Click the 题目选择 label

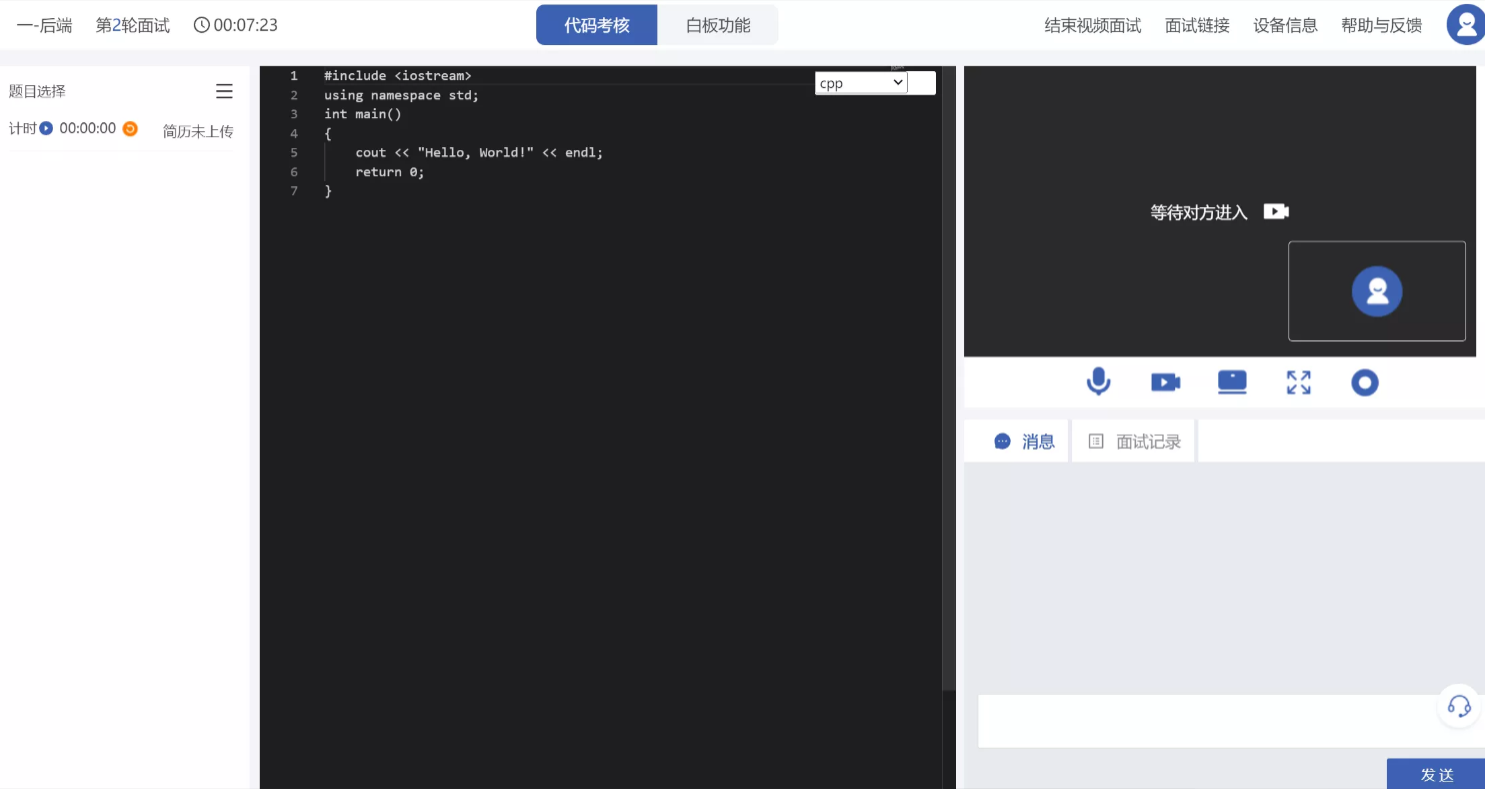tap(37, 91)
